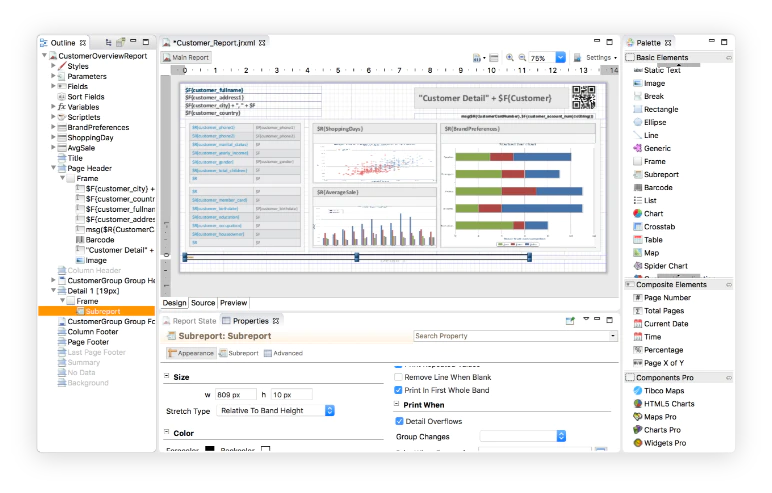Collapse the Composite Elements palette drawer
This screenshot has width=772, height=493.
click(x=729, y=285)
